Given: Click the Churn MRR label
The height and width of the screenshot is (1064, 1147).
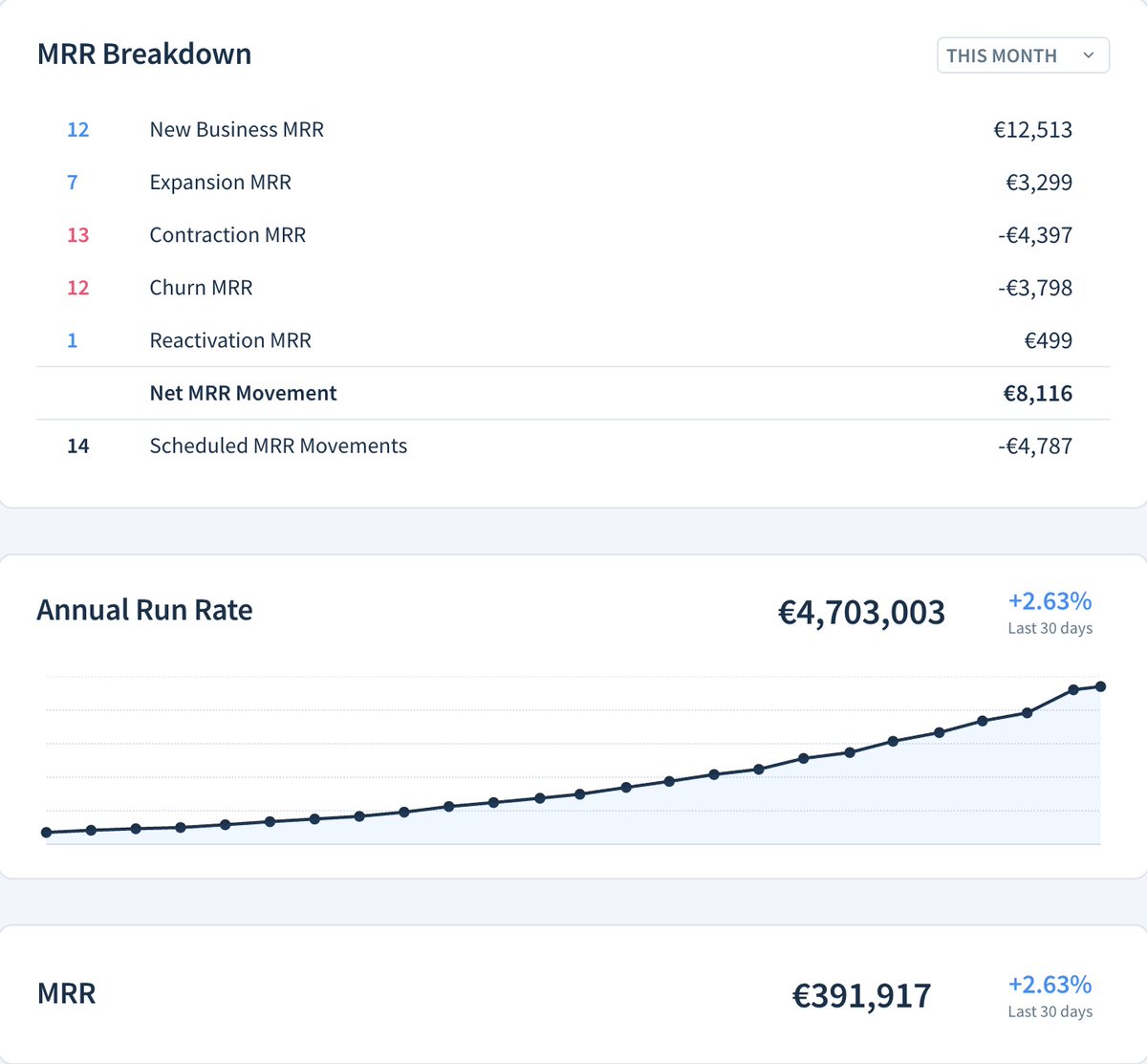Looking at the screenshot, I should (201, 287).
